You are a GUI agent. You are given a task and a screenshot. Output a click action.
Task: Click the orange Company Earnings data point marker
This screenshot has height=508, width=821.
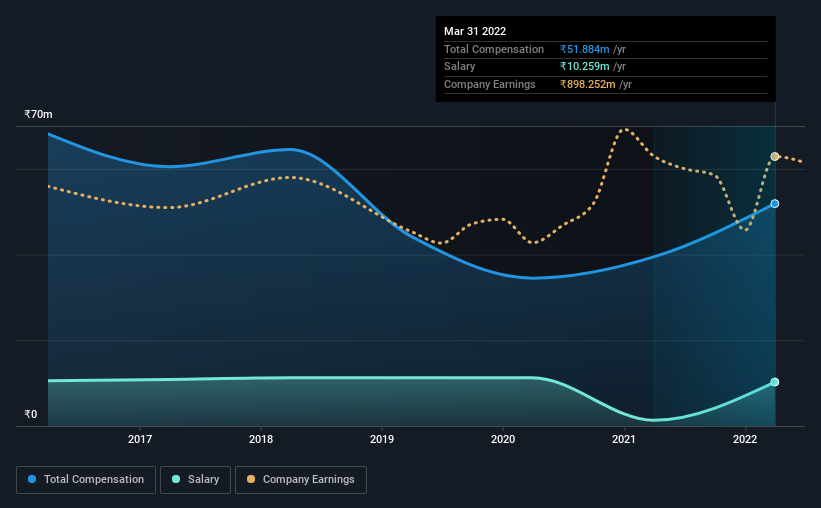774,157
